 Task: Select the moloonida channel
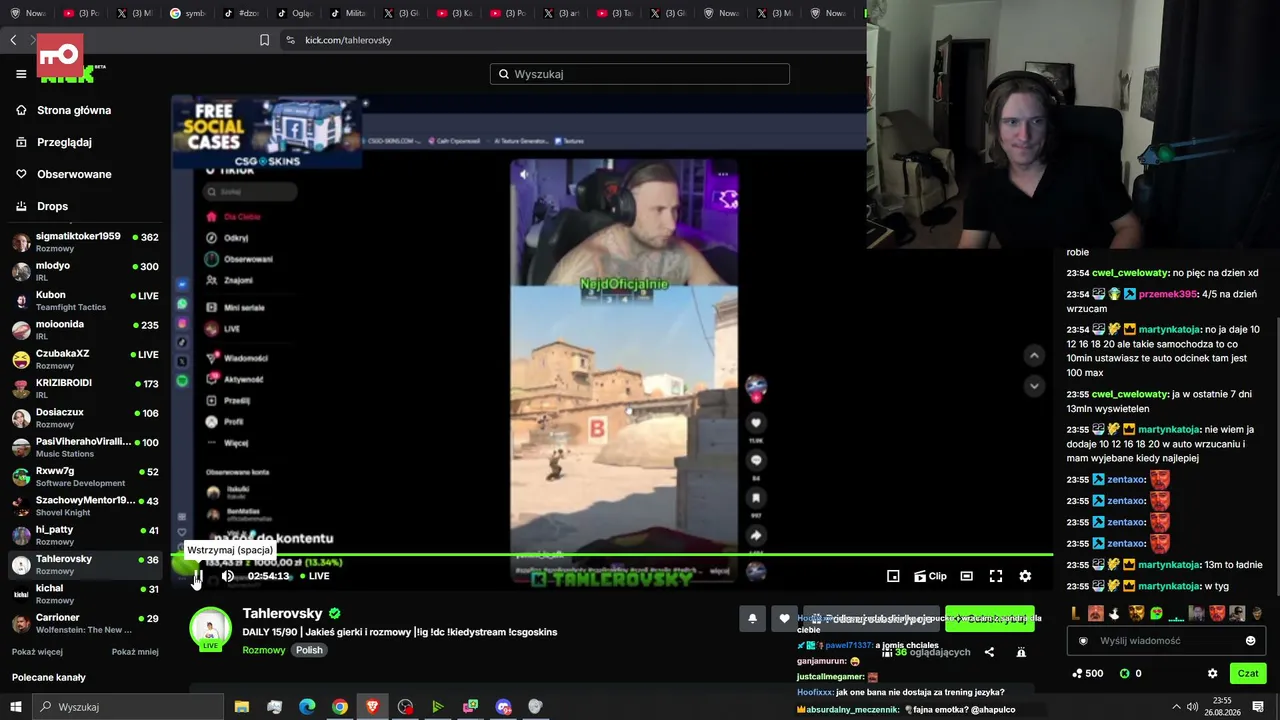click(x=85, y=330)
